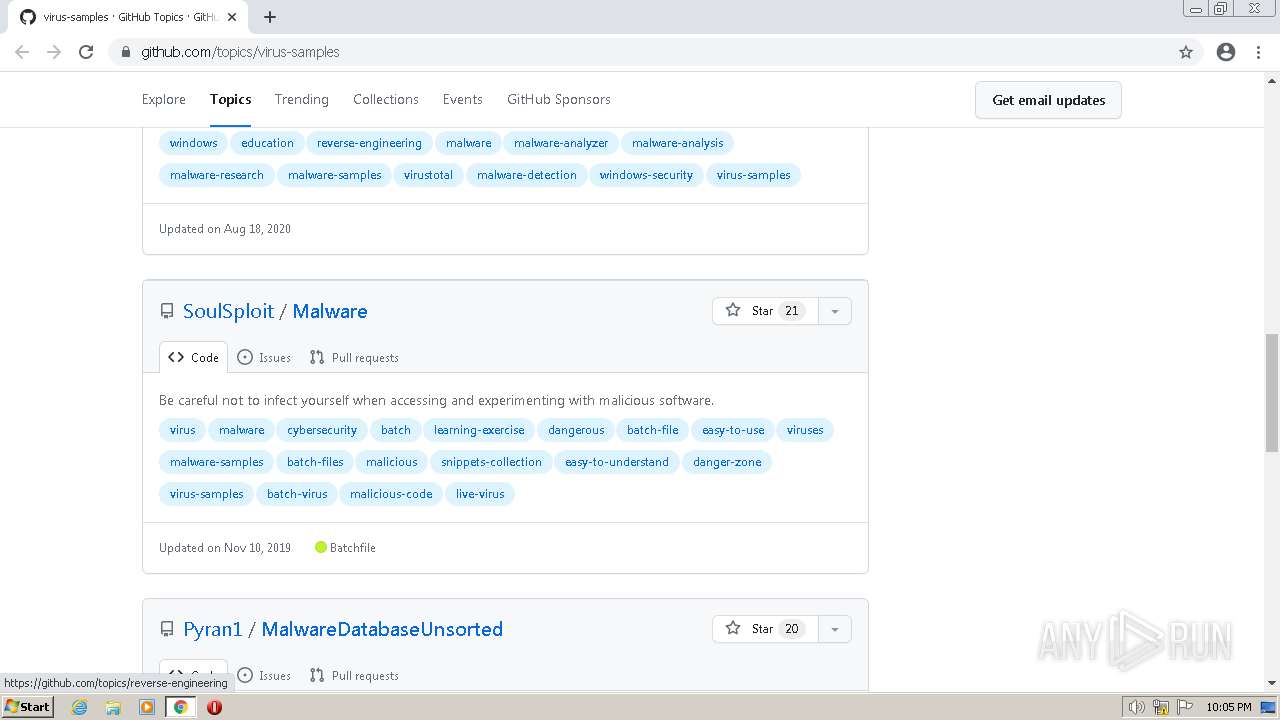This screenshot has width=1280, height=720.
Task: Click the cybersecurity topic tag
Action: point(322,430)
